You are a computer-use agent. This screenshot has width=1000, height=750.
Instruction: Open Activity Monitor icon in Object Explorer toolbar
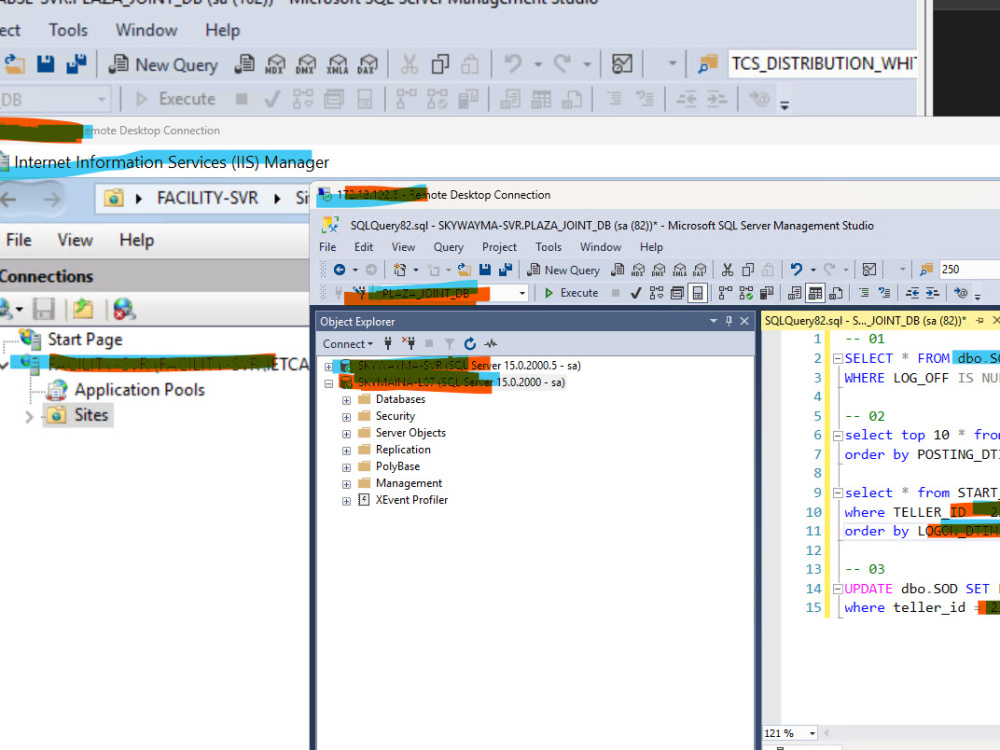point(490,344)
